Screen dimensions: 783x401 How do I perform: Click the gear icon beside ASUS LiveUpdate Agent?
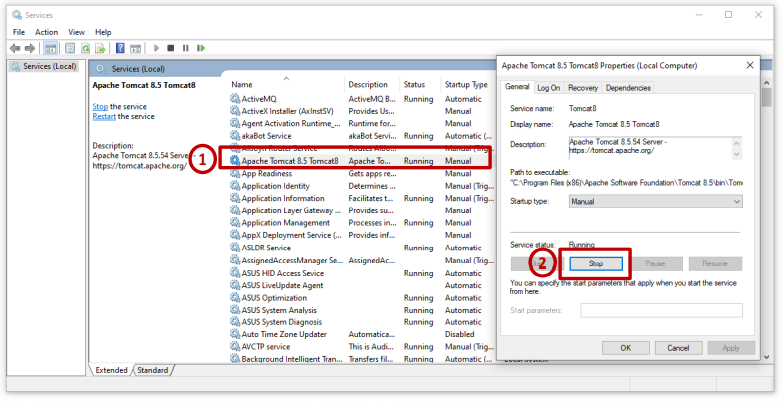pyautogui.click(x=235, y=285)
